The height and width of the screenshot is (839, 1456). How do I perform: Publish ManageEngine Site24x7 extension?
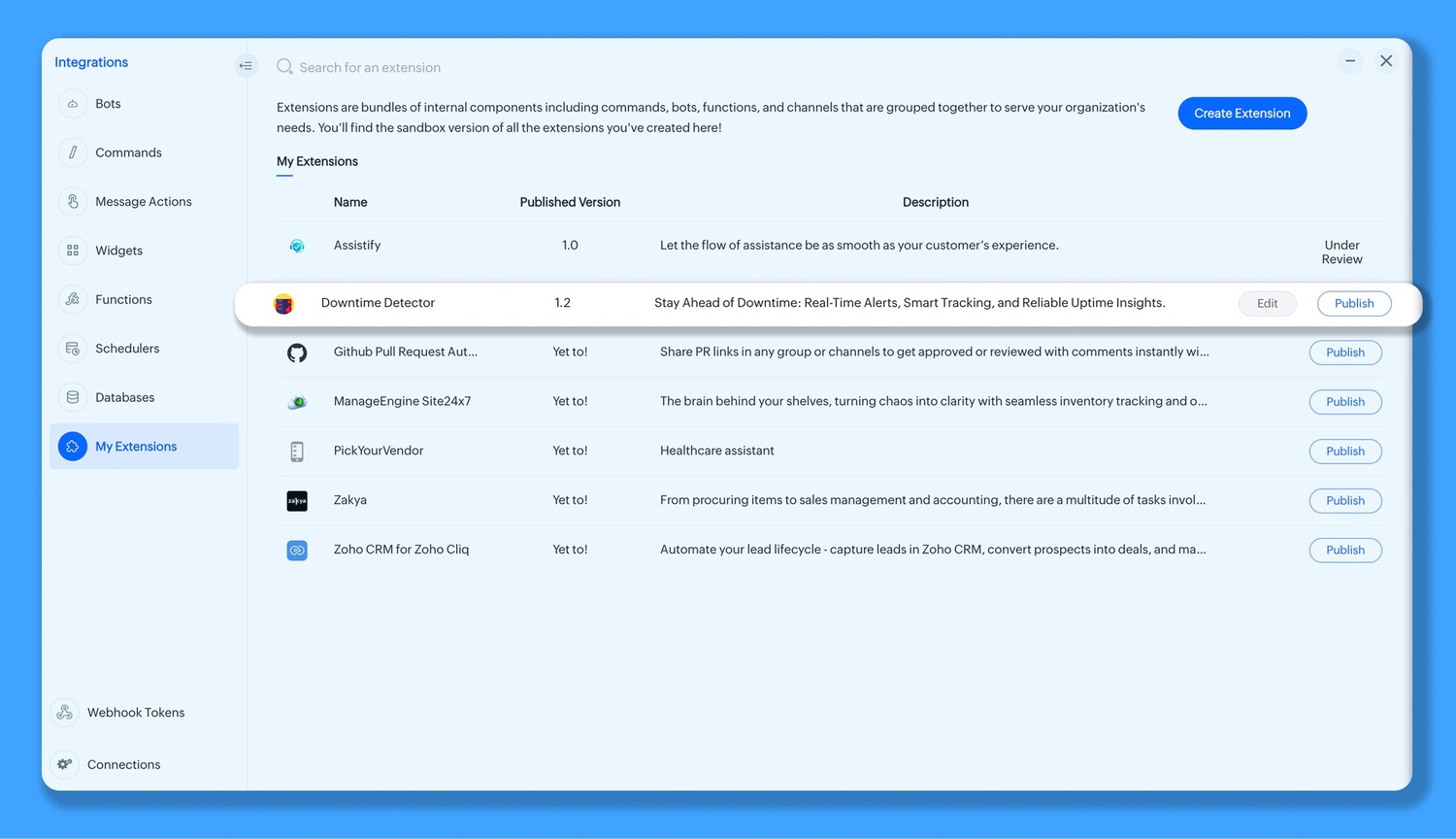click(x=1345, y=402)
